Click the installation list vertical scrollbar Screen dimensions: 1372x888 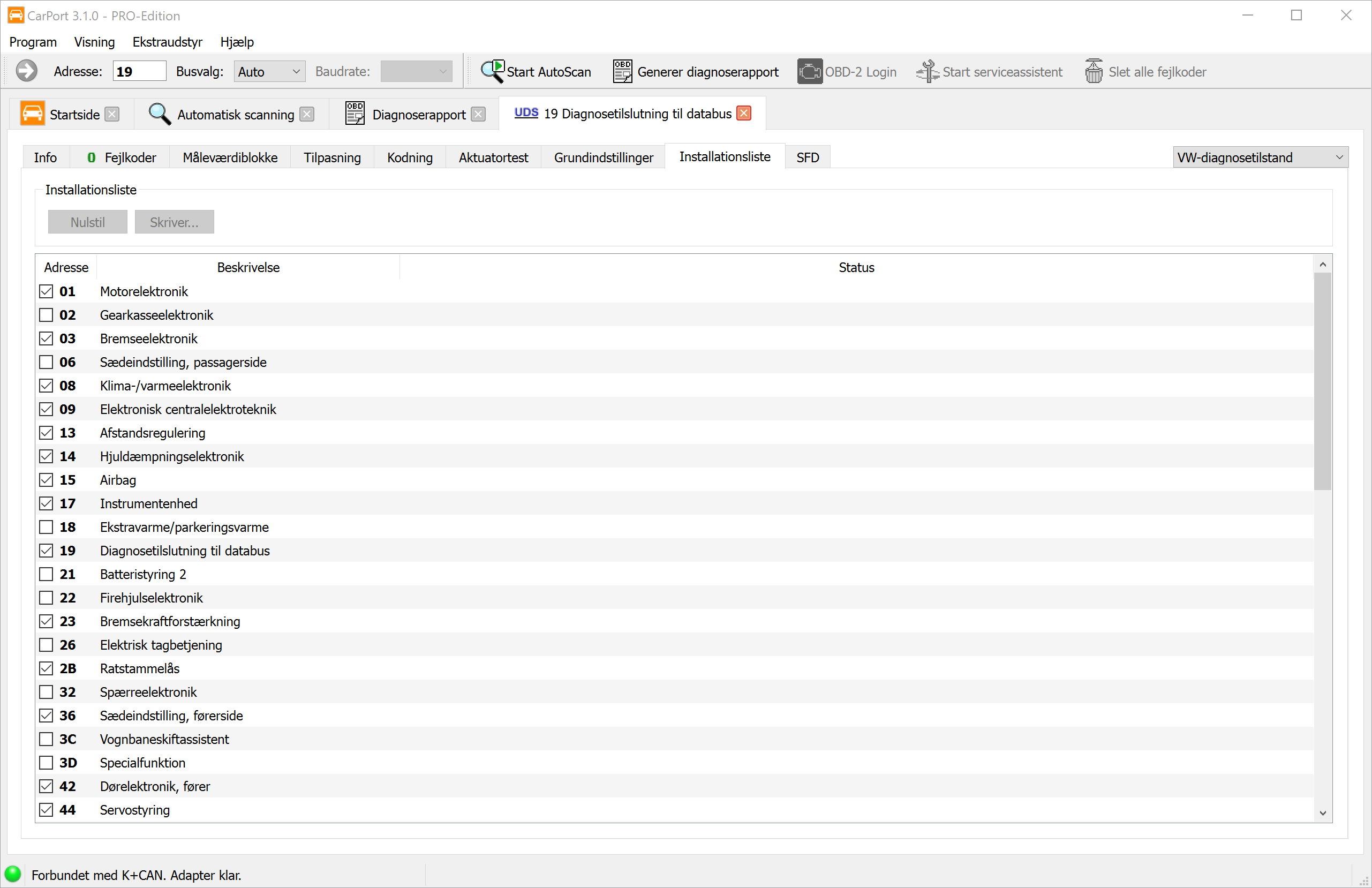pos(1322,381)
